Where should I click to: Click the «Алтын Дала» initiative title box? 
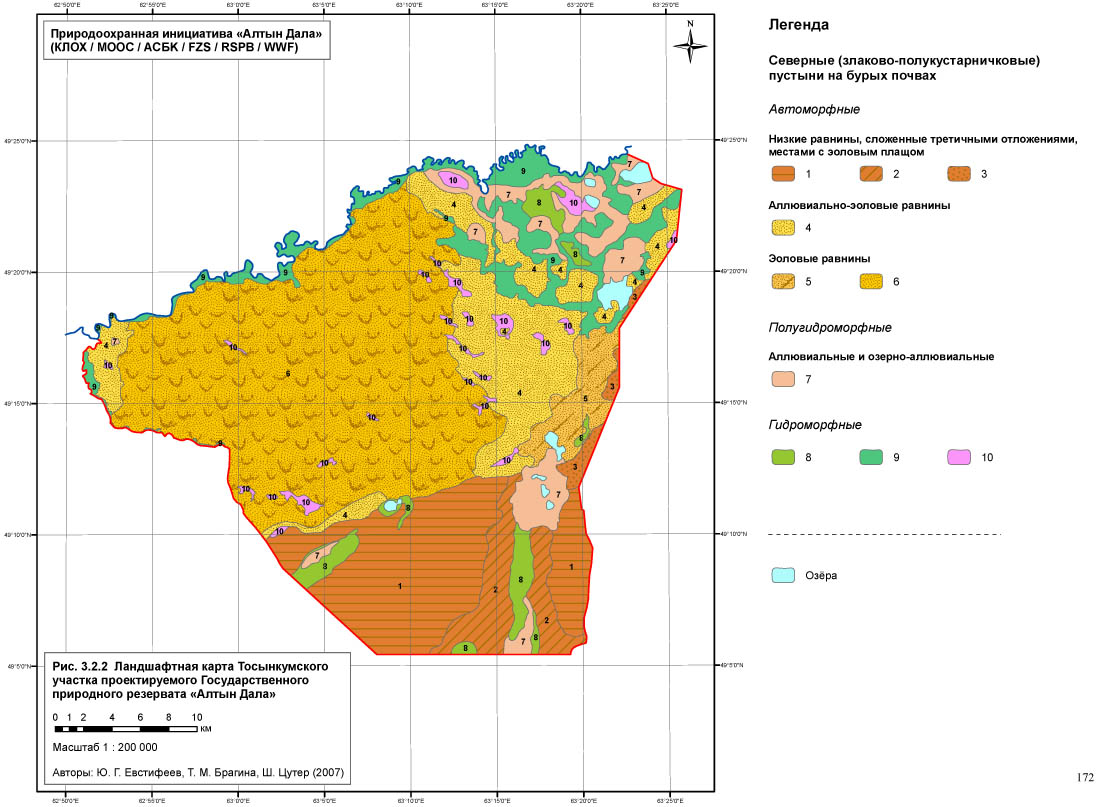[180, 40]
